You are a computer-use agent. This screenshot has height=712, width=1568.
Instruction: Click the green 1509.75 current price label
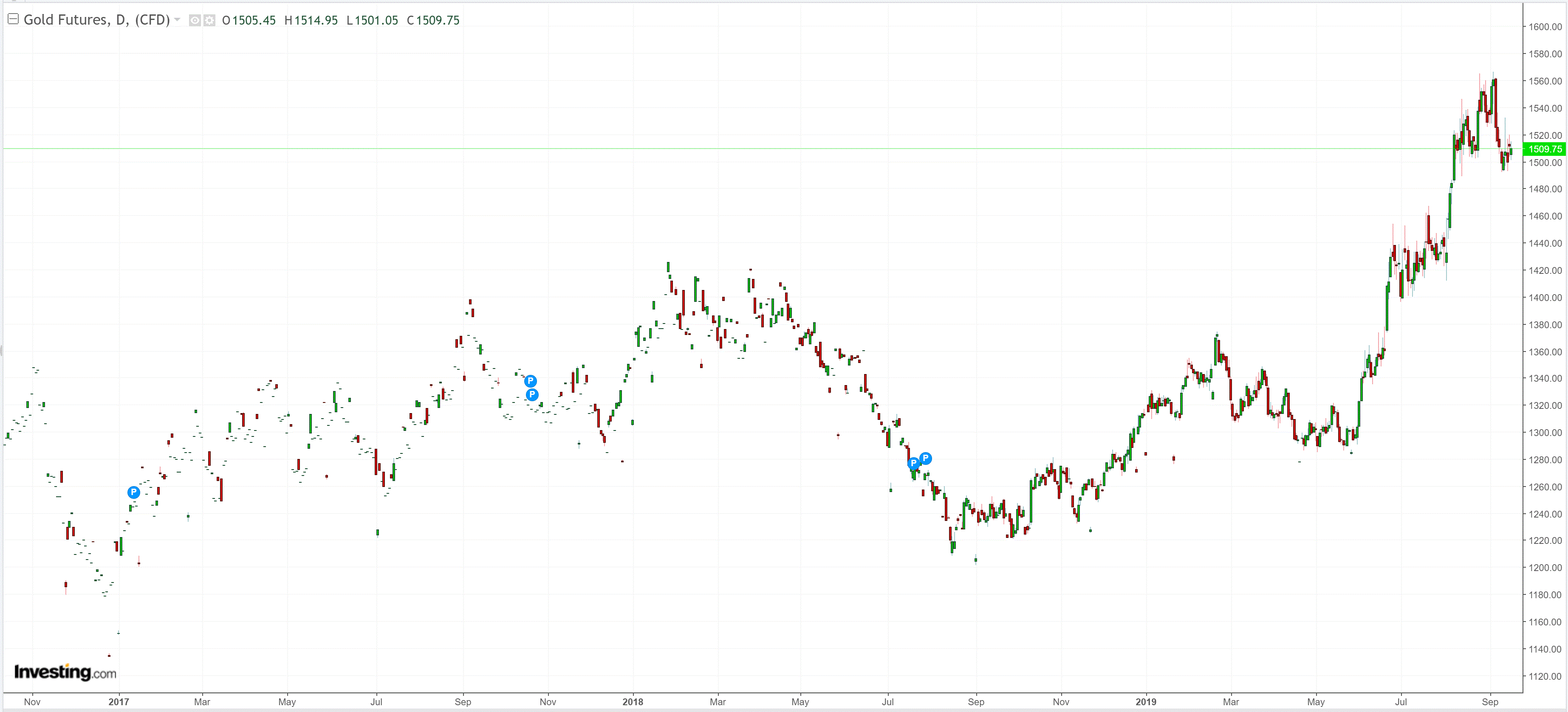(x=1544, y=149)
